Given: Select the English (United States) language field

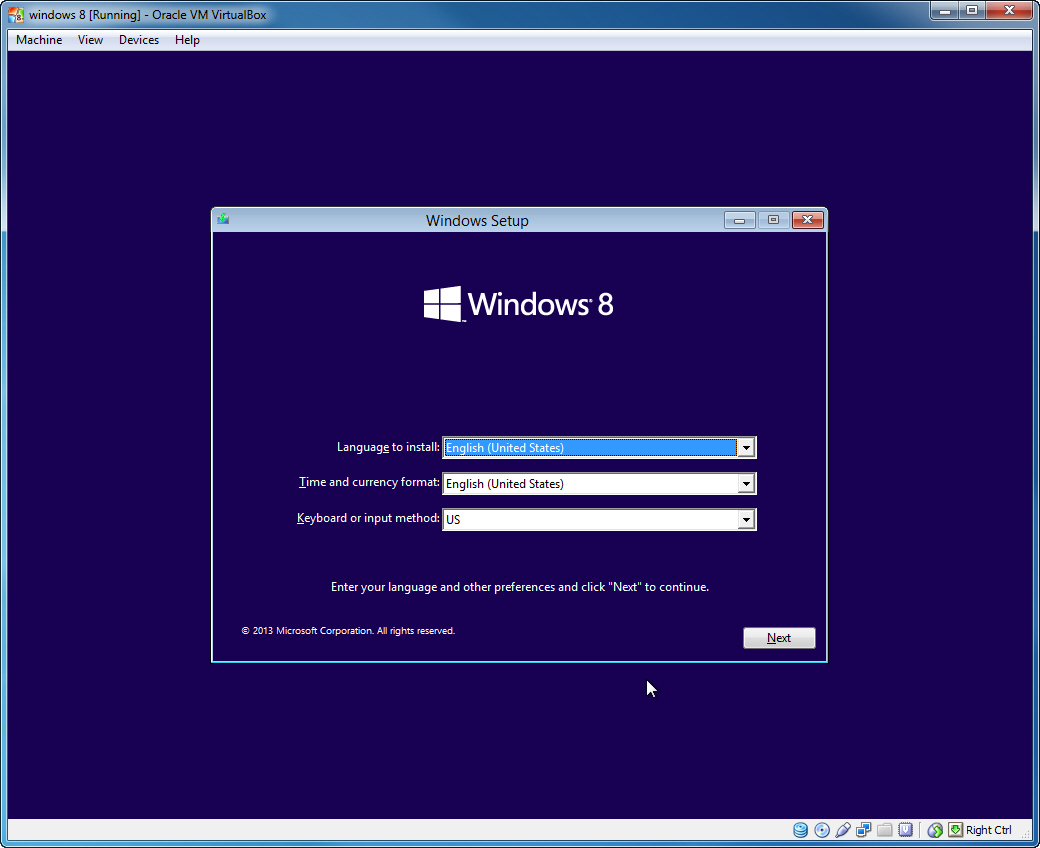Looking at the screenshot, I should 590,447.
